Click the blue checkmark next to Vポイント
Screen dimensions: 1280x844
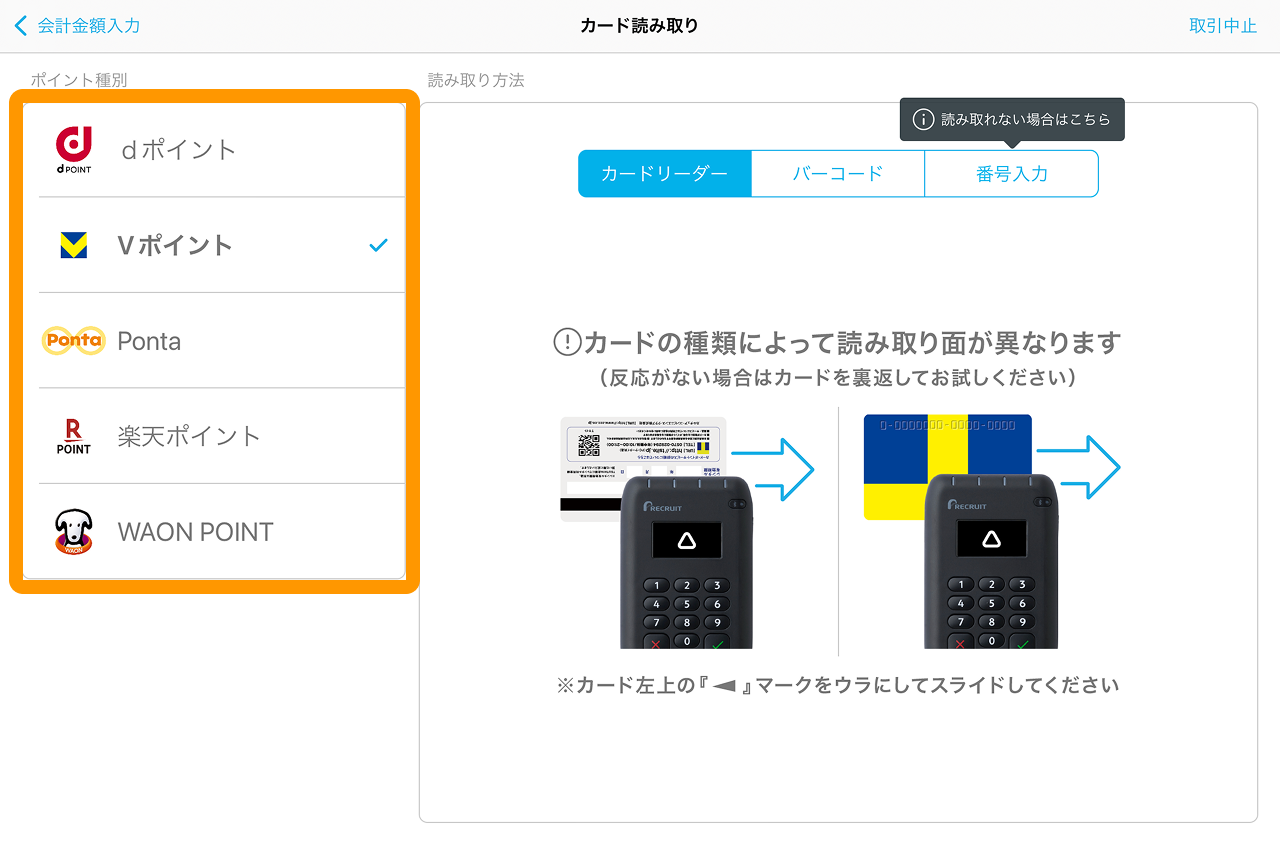tap(378, 245)
